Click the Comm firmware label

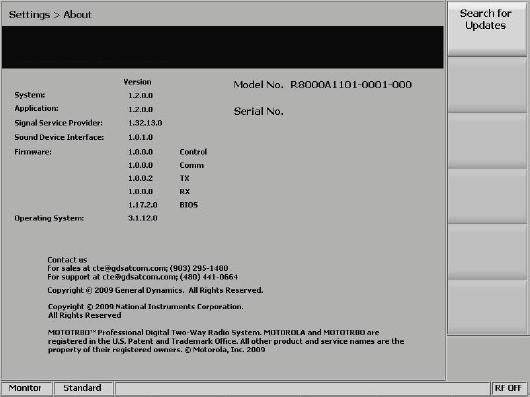tap(192, 165)
